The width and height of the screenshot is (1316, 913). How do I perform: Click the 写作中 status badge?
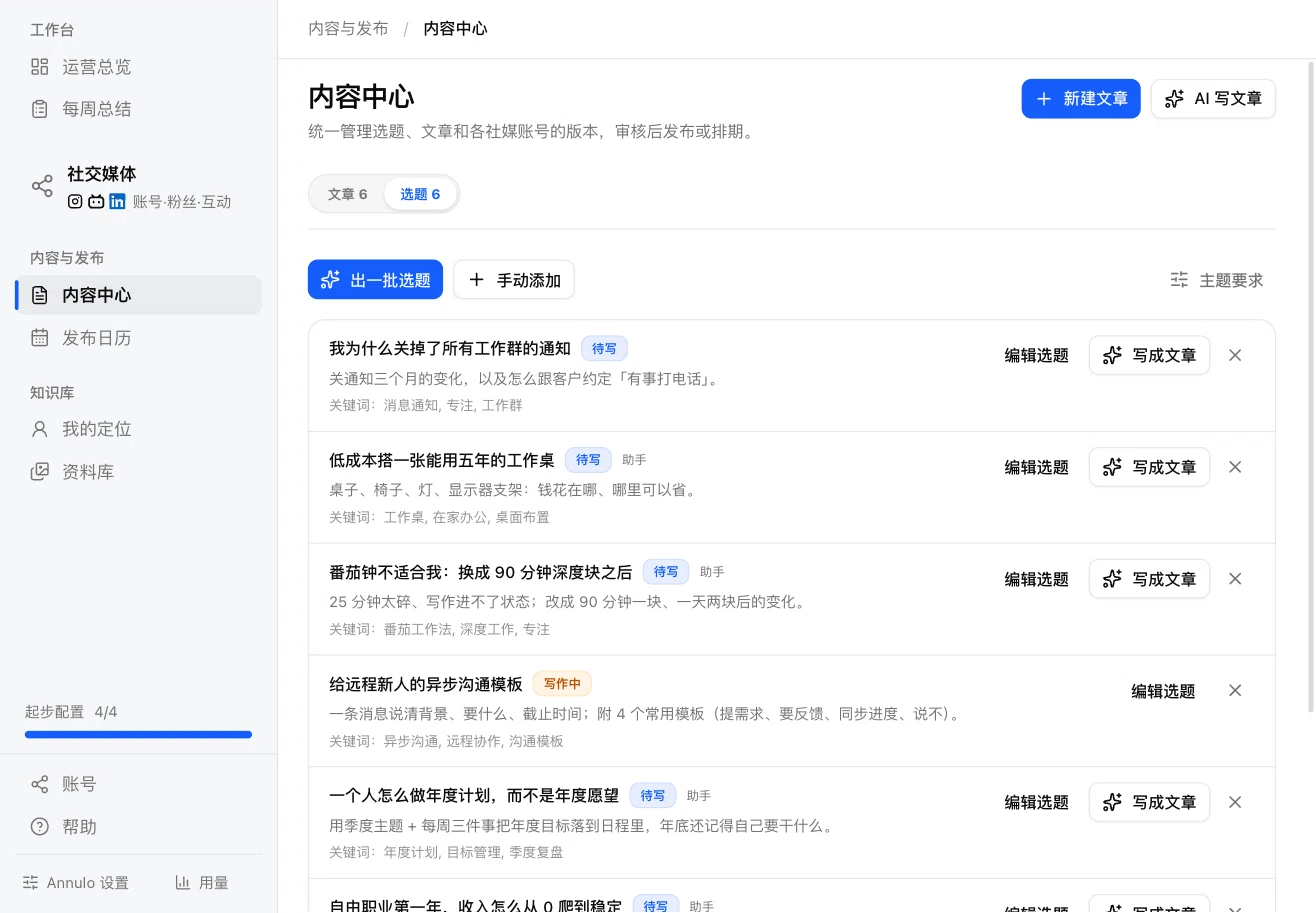point(562,684)
